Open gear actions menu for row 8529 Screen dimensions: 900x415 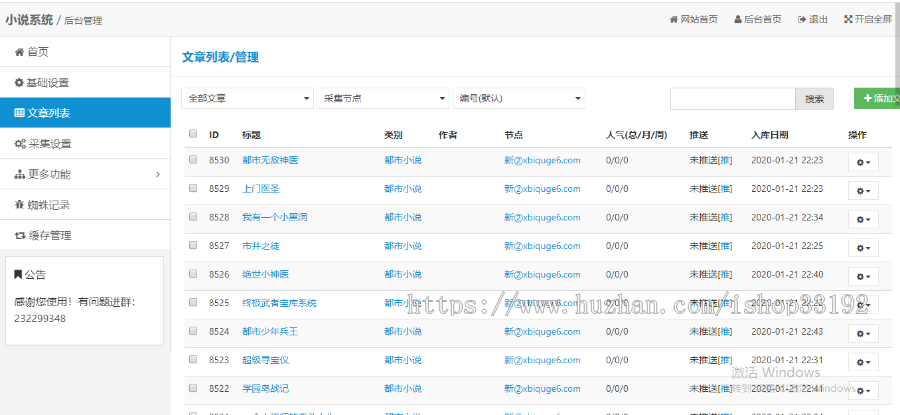863,191
